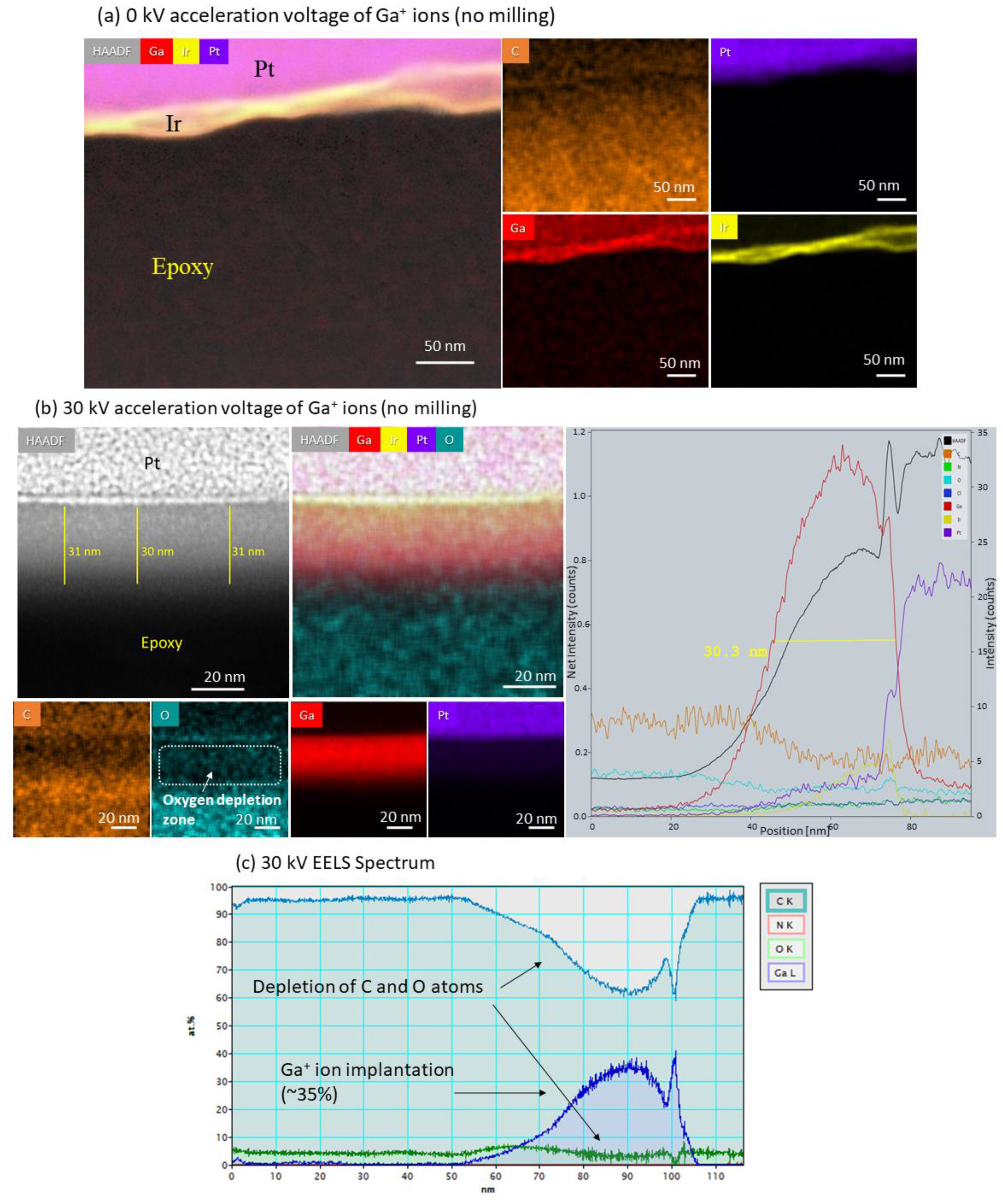Click the yellow Ir label on the iridium map

coord(724,228)
